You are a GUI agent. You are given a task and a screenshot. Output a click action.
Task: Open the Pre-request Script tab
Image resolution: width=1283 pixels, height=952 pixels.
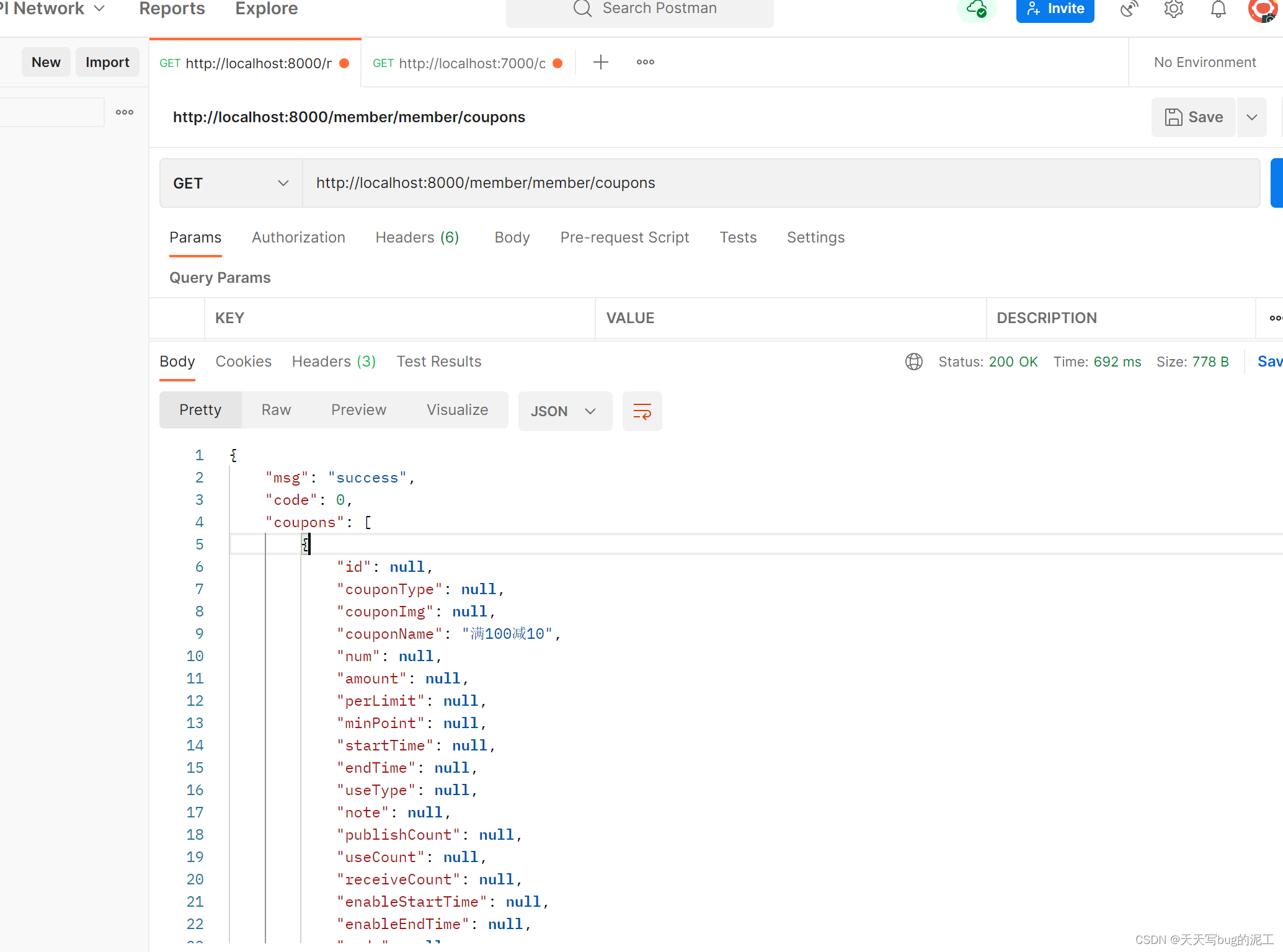624,238
